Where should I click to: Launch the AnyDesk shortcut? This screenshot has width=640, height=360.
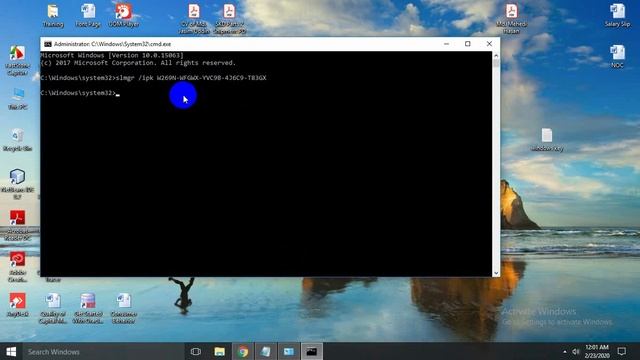[x=18, y=305]
